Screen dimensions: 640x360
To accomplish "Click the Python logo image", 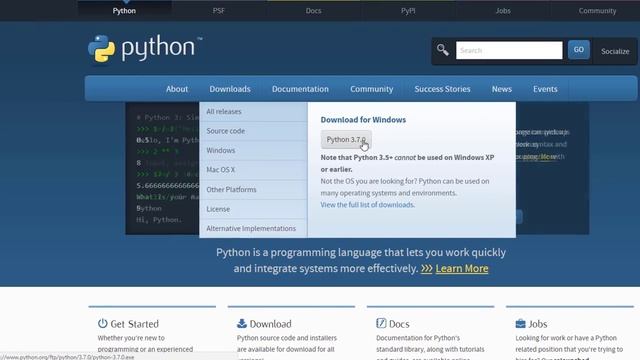I will 145,49.
